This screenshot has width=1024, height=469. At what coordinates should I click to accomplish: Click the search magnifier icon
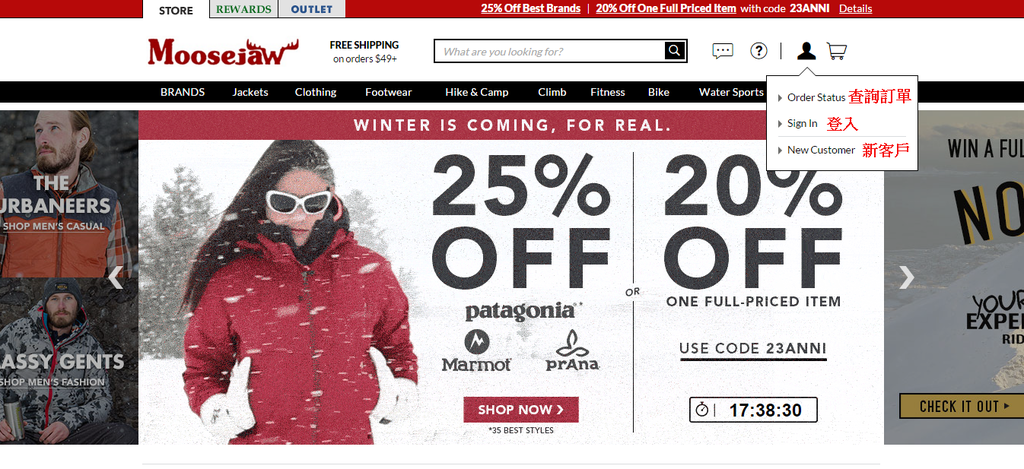tap(675, 51)
